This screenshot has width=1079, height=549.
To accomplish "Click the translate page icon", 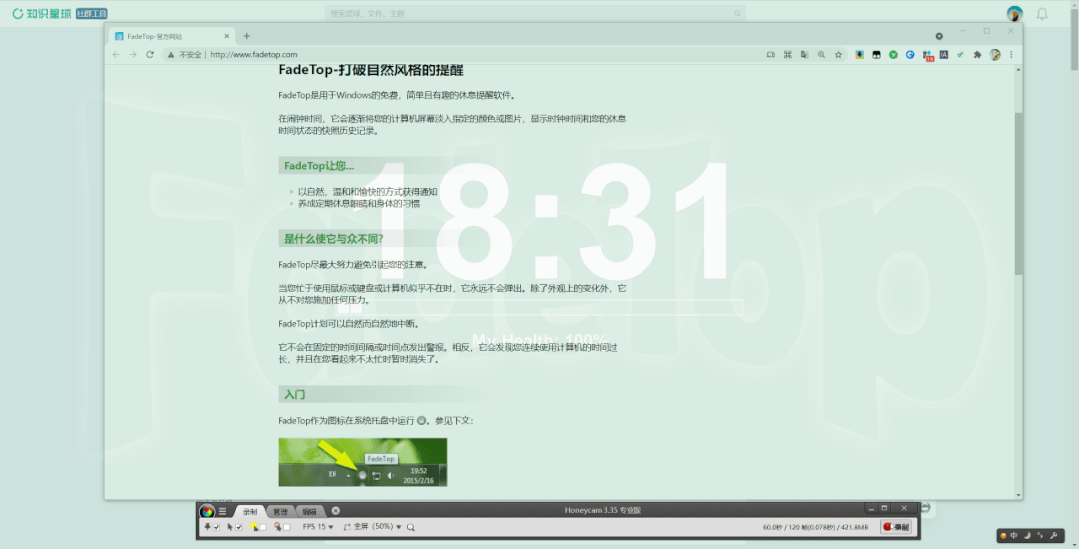I will point(804,54).
